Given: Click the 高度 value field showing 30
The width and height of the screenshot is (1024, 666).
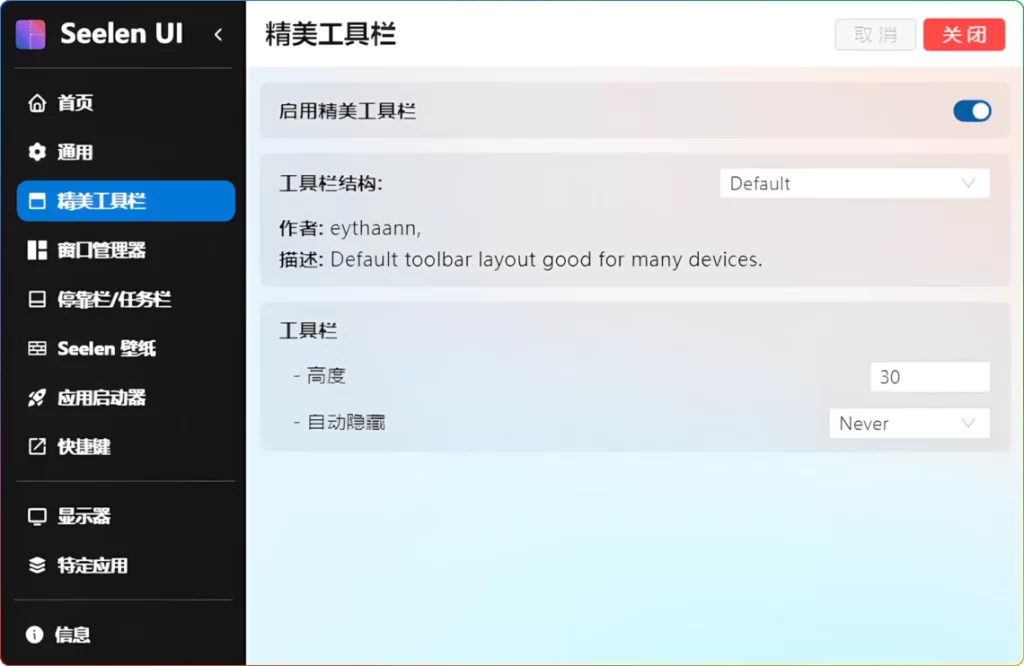Looking at the screenshot, I should 929,377.
